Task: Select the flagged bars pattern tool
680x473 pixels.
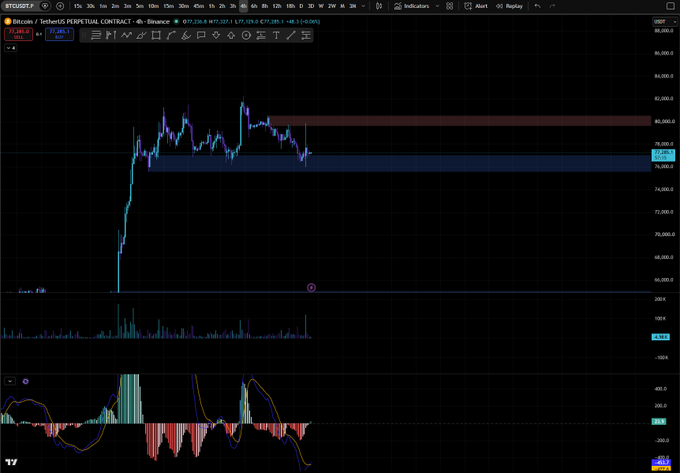Action: (x=111, y=36)
